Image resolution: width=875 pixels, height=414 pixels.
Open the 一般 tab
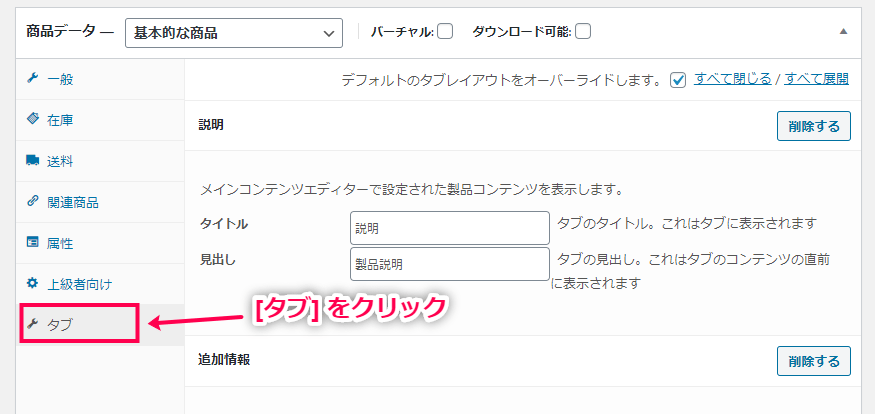point(100,79)
